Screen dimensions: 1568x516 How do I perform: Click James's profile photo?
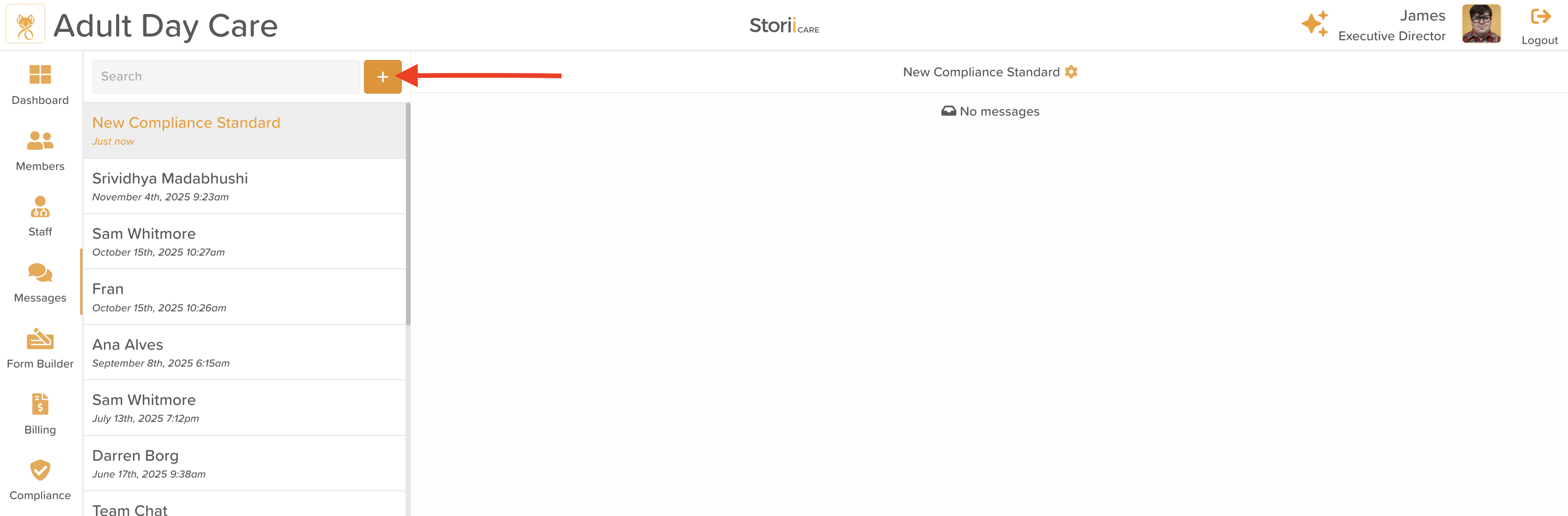click(x=1481, y=24)
